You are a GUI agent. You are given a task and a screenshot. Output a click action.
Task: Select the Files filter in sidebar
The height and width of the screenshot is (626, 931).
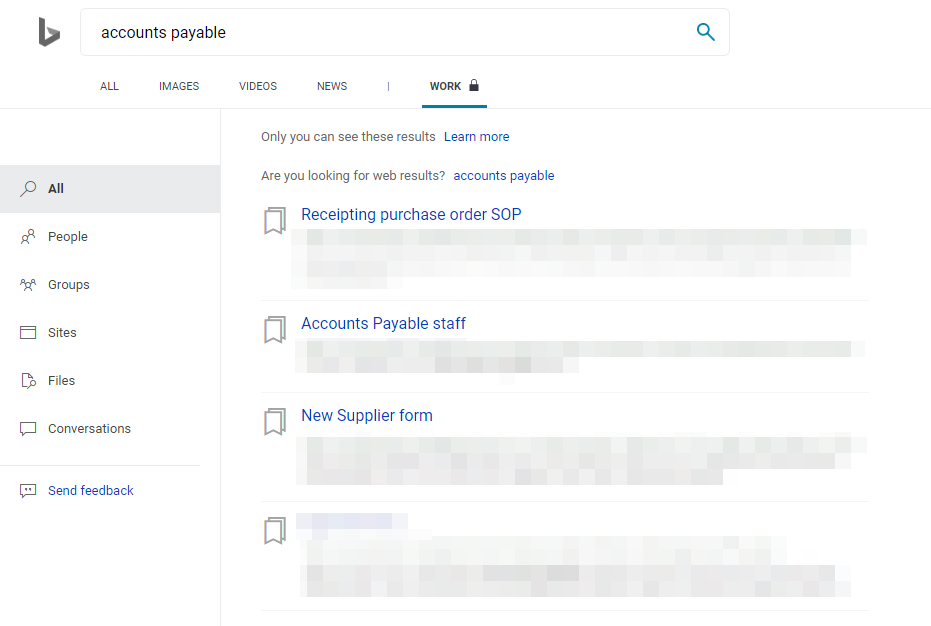pyautogui.click(x=61, y=381)
